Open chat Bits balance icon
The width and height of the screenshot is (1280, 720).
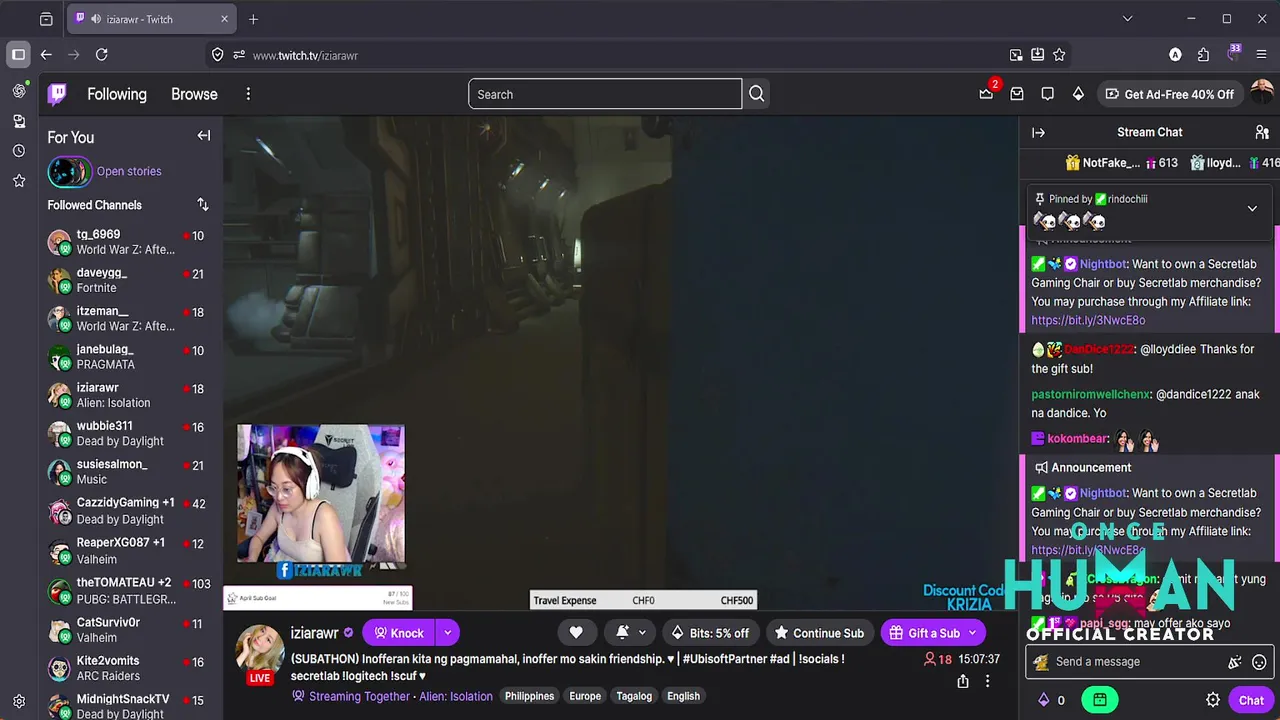tap(1044, 700)
